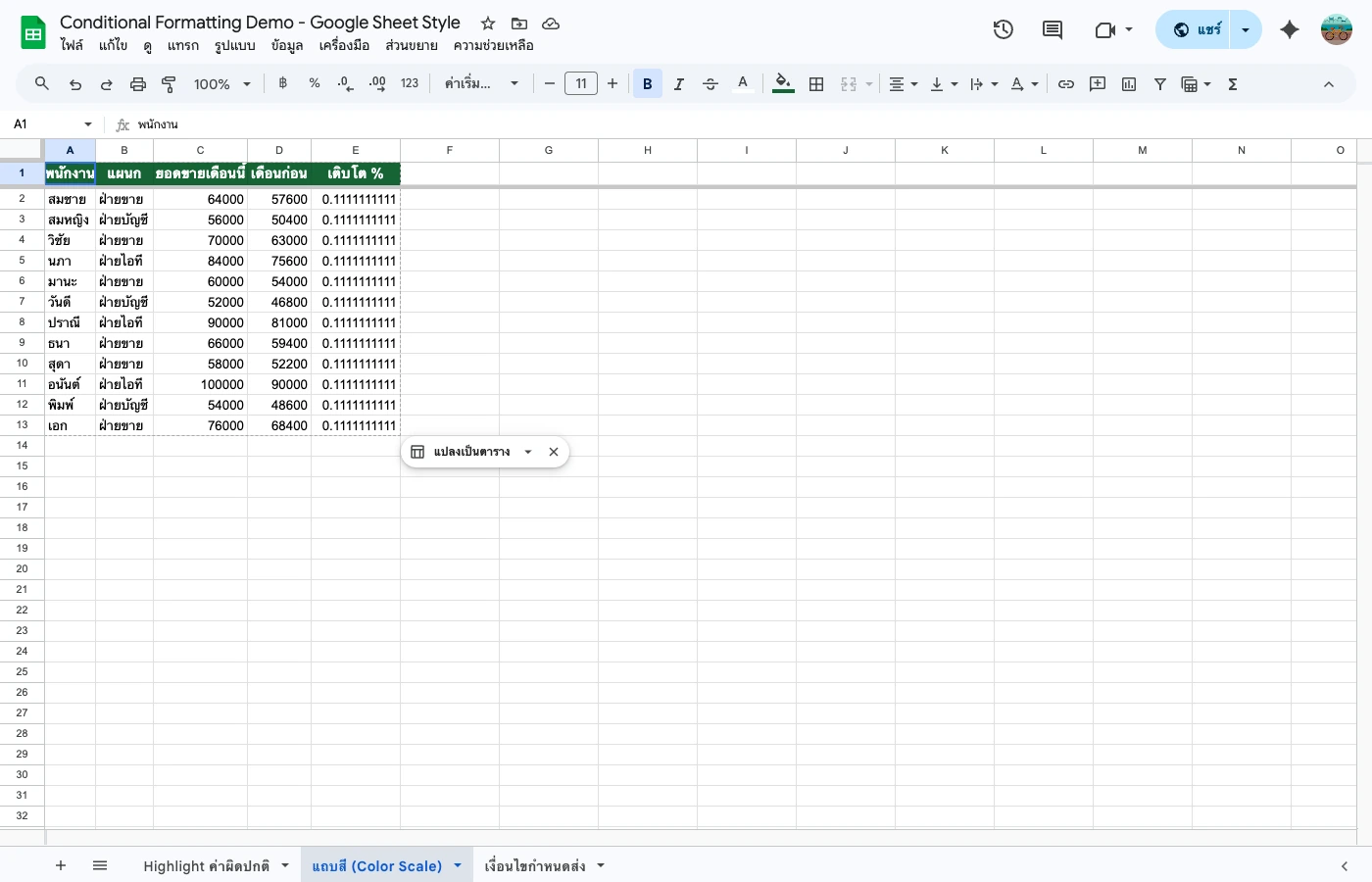The image size is (1372, 882).
Task: Toggle bold formatting off
Action: pos(648,83)
